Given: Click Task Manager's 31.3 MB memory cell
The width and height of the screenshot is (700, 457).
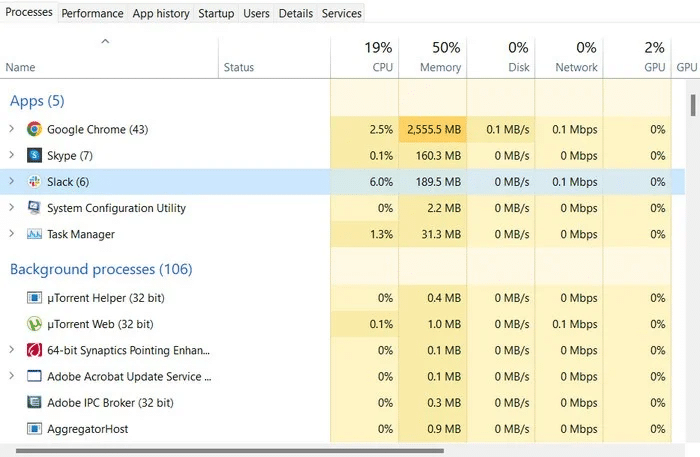Looking at the screenshot, I should point(433,234).
